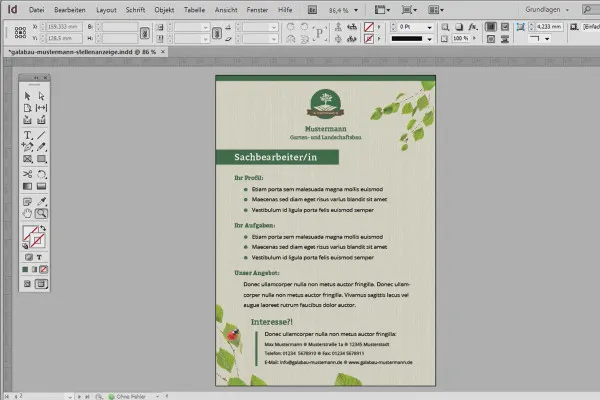Select the Selection tool (black arrow)
Screen dimensions: 600x400
pyautogui.click(x=27, y=96)
